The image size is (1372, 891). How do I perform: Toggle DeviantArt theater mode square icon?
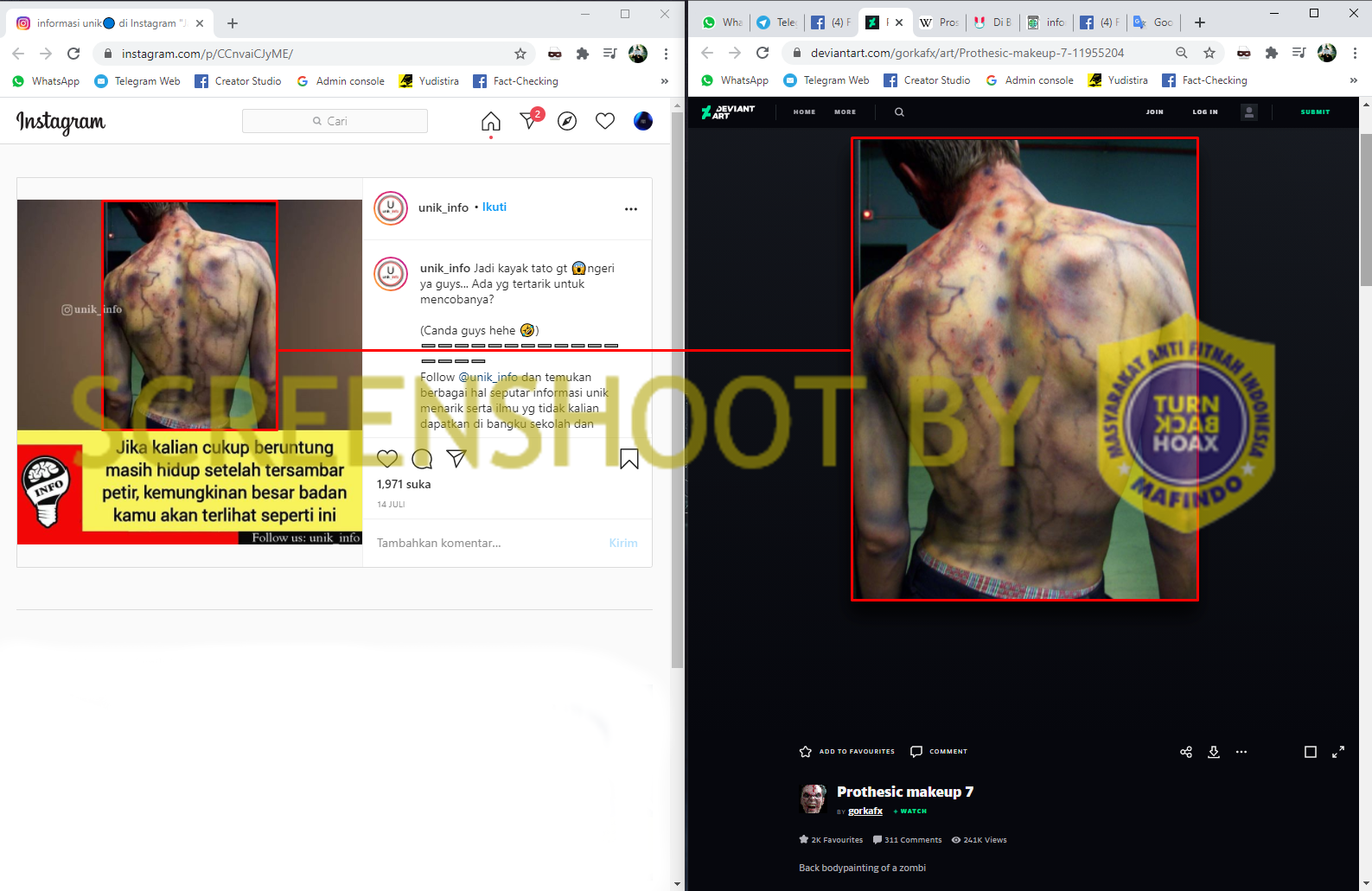pos(1311,752)
